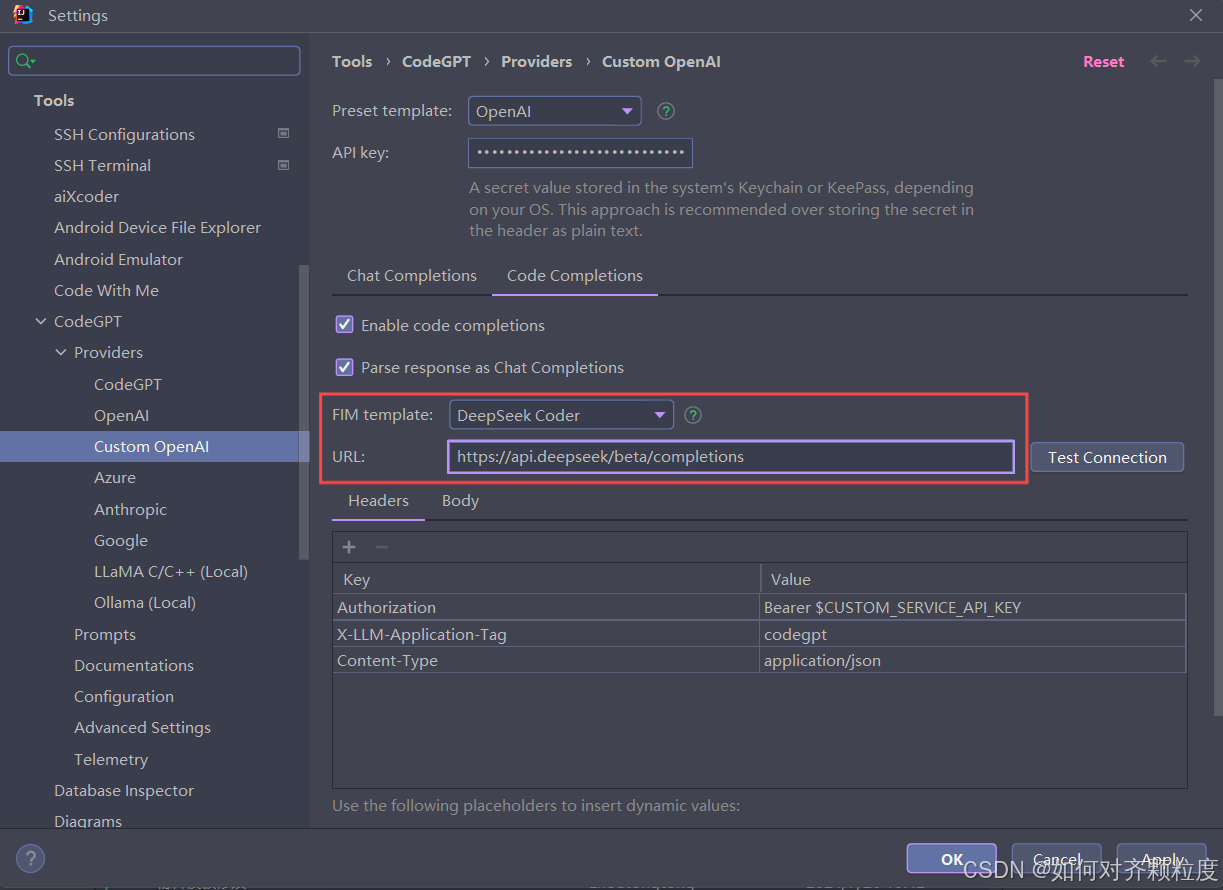Collapse the Providers tree node
The height and width of the screenshot is (890, 1223).
61,352
